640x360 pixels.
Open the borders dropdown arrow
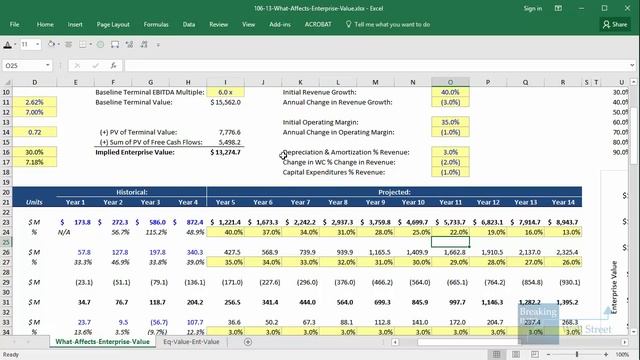point(90,44)
